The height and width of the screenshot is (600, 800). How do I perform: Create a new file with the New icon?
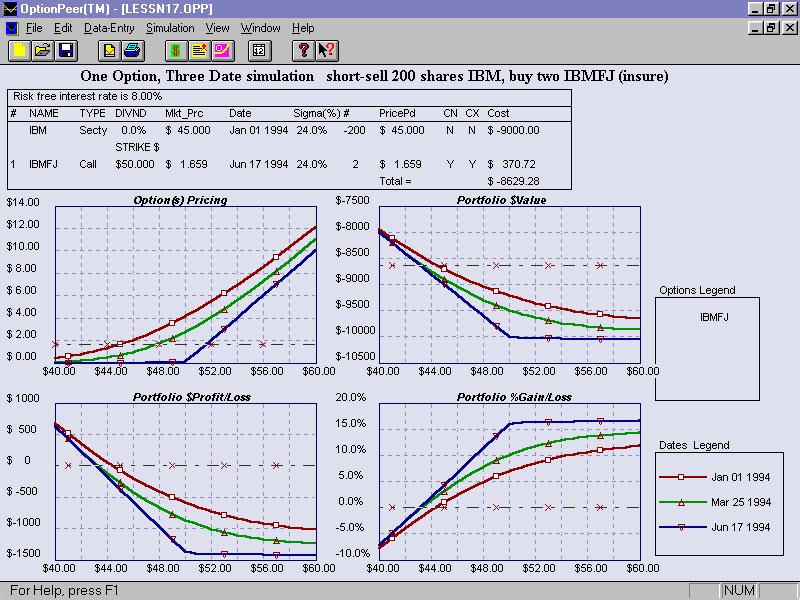pyautogui.click(x=20, y=49)
